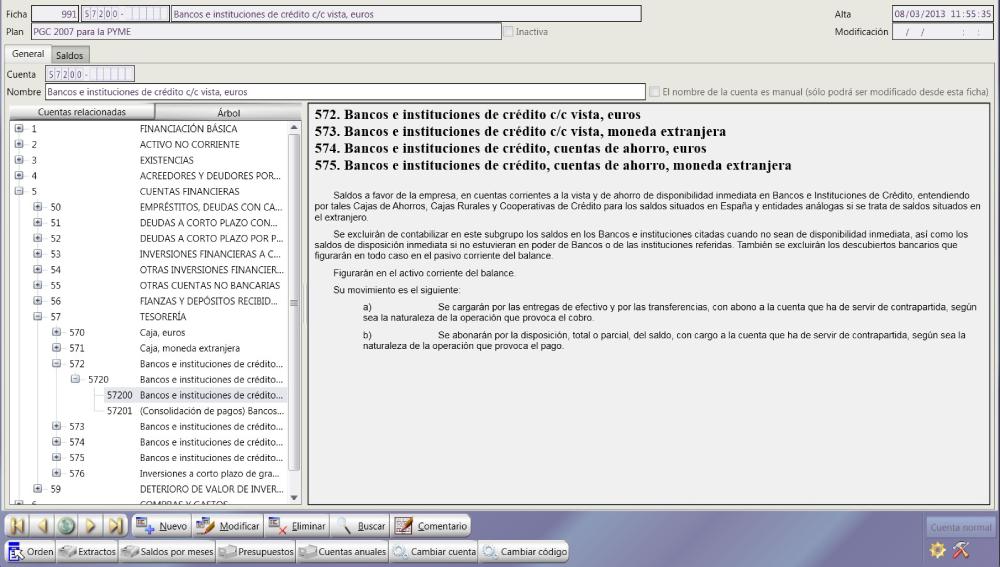The height and width of the screenshot is (567, 1000).
Task: Go to the next record
Action: (x=91, y=526)
